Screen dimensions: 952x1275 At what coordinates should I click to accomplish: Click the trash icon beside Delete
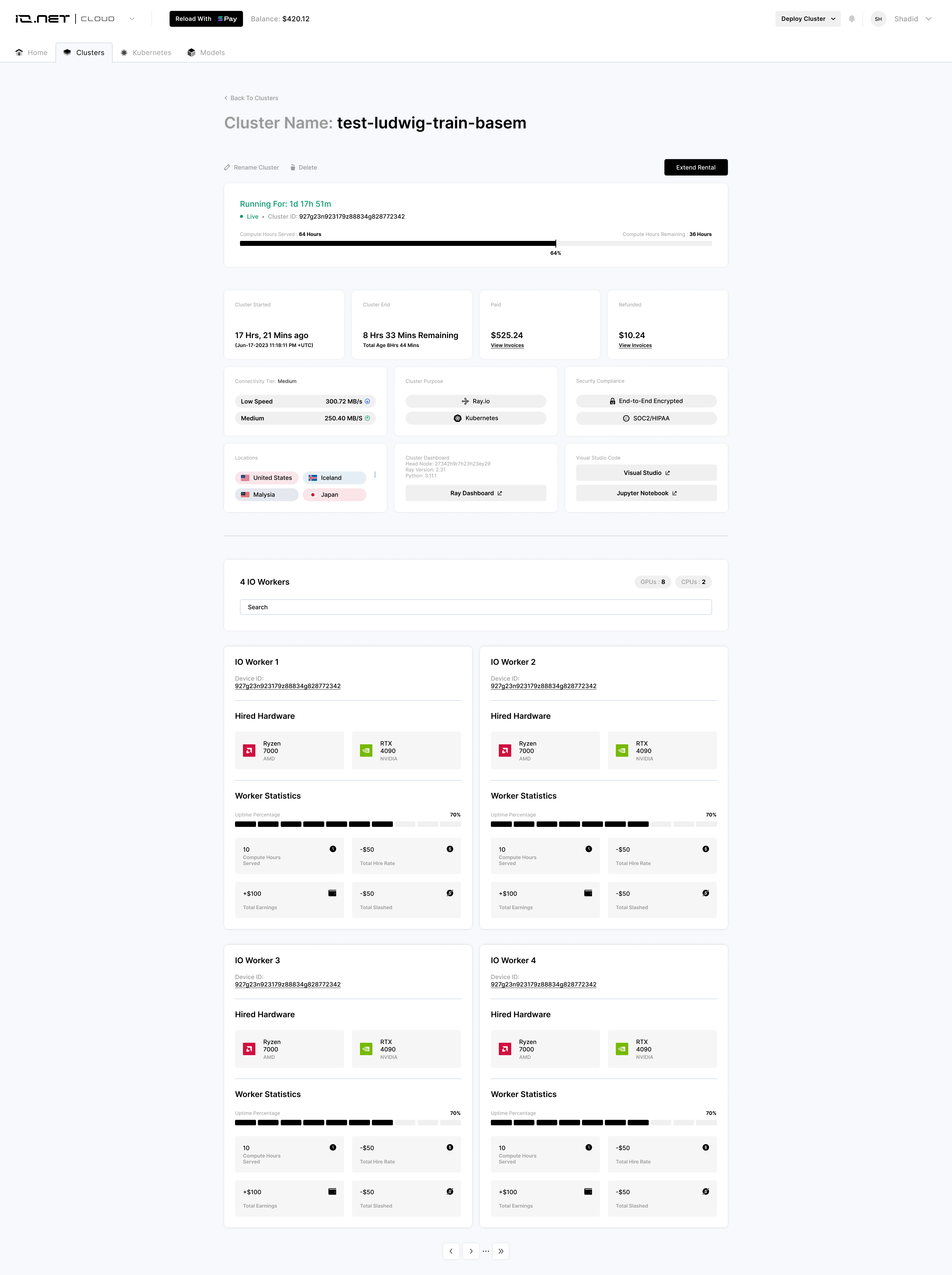coord(293,168)
